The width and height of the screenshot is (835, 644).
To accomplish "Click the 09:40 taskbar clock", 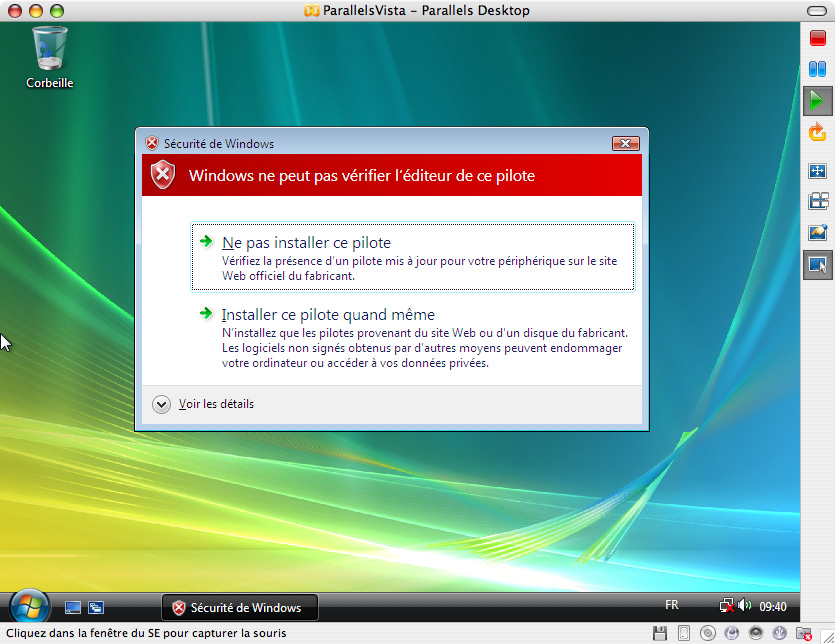I will 773,607.
